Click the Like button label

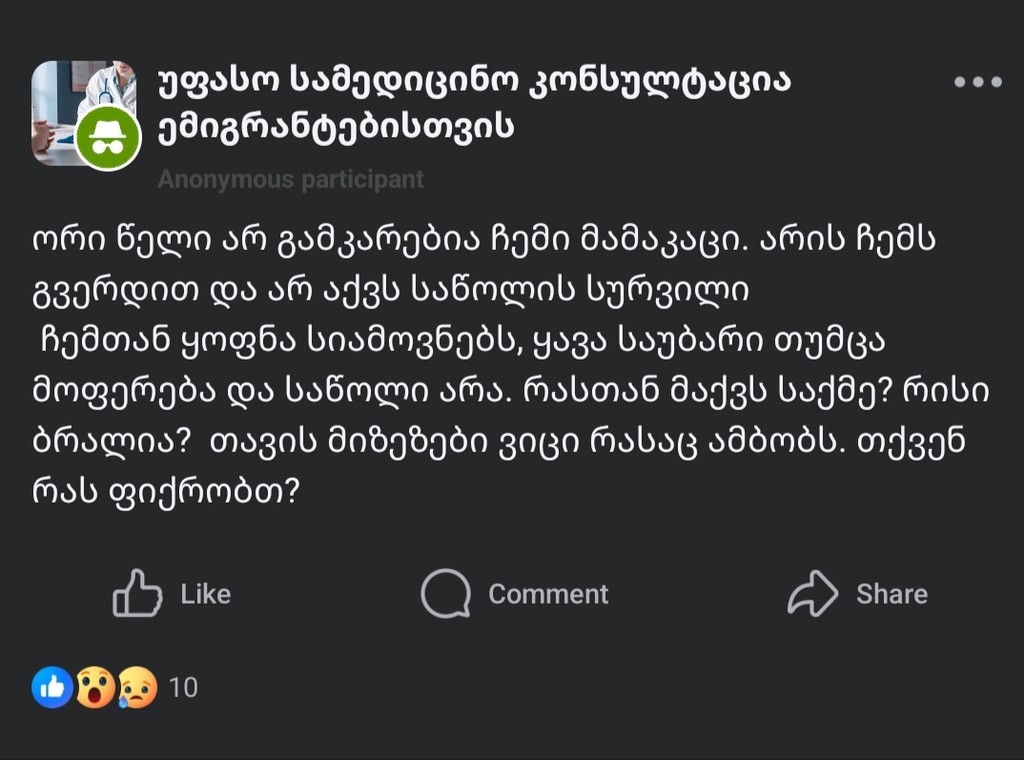(203, 593)
